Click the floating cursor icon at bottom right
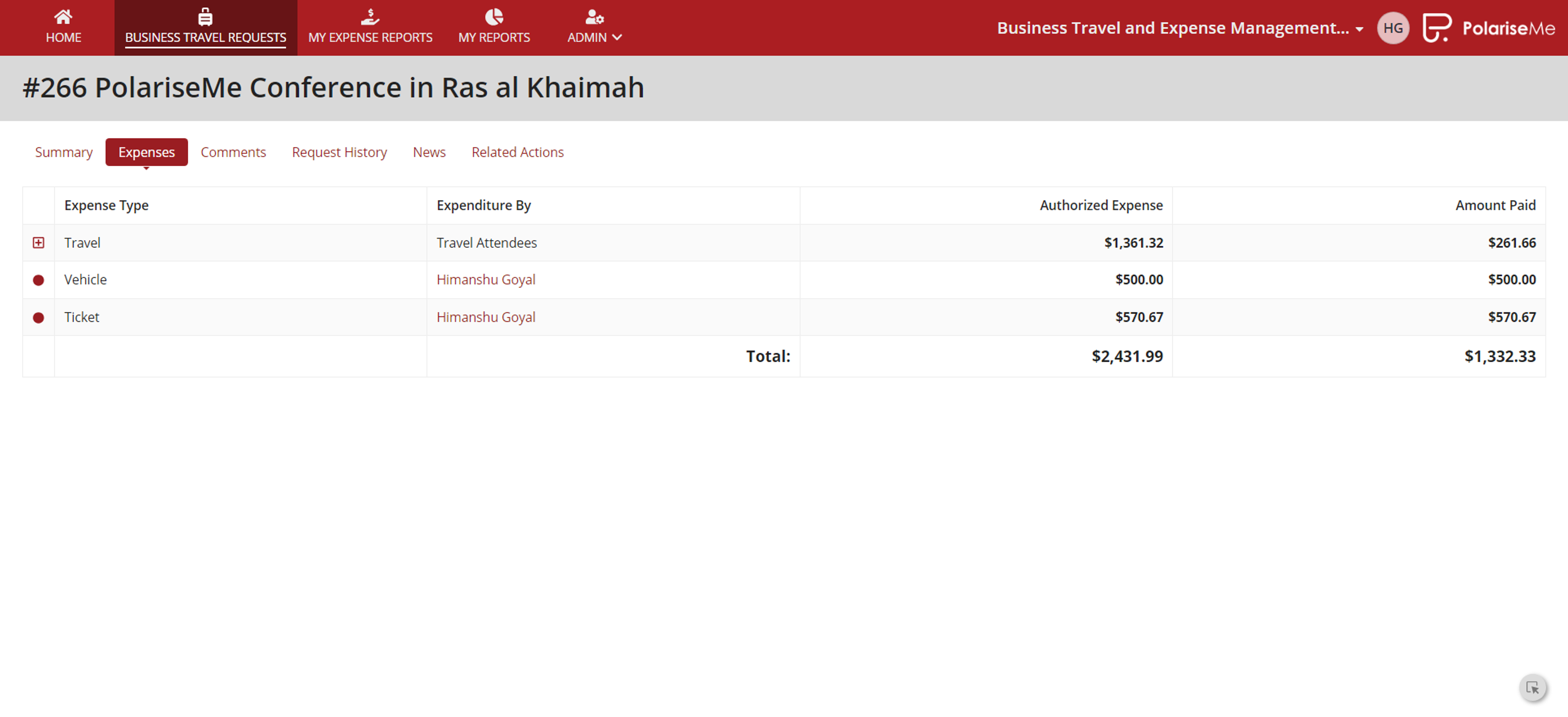 pos(1533,688)
